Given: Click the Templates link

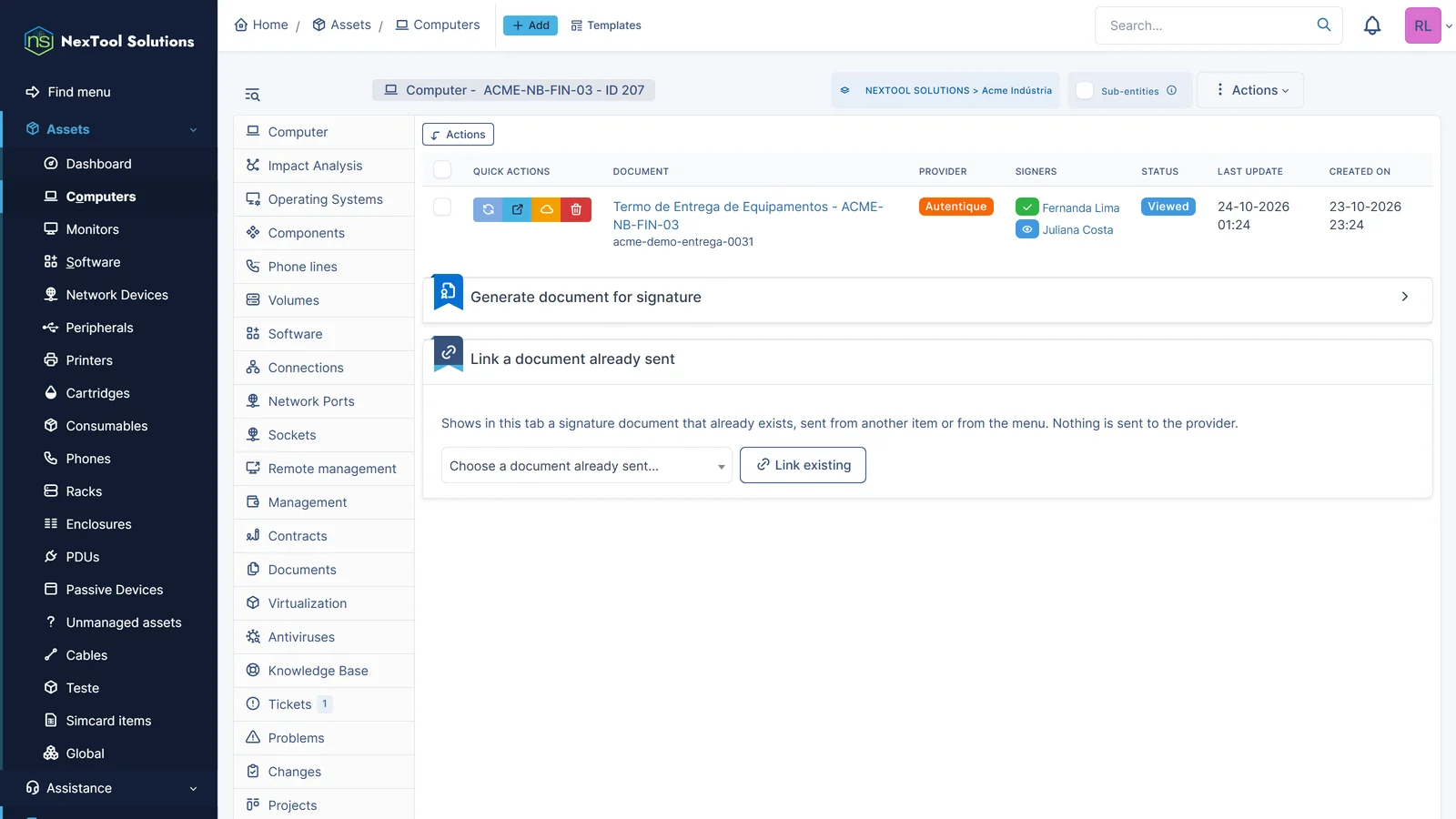Looking at the screenshot, I should click(606, 25).
